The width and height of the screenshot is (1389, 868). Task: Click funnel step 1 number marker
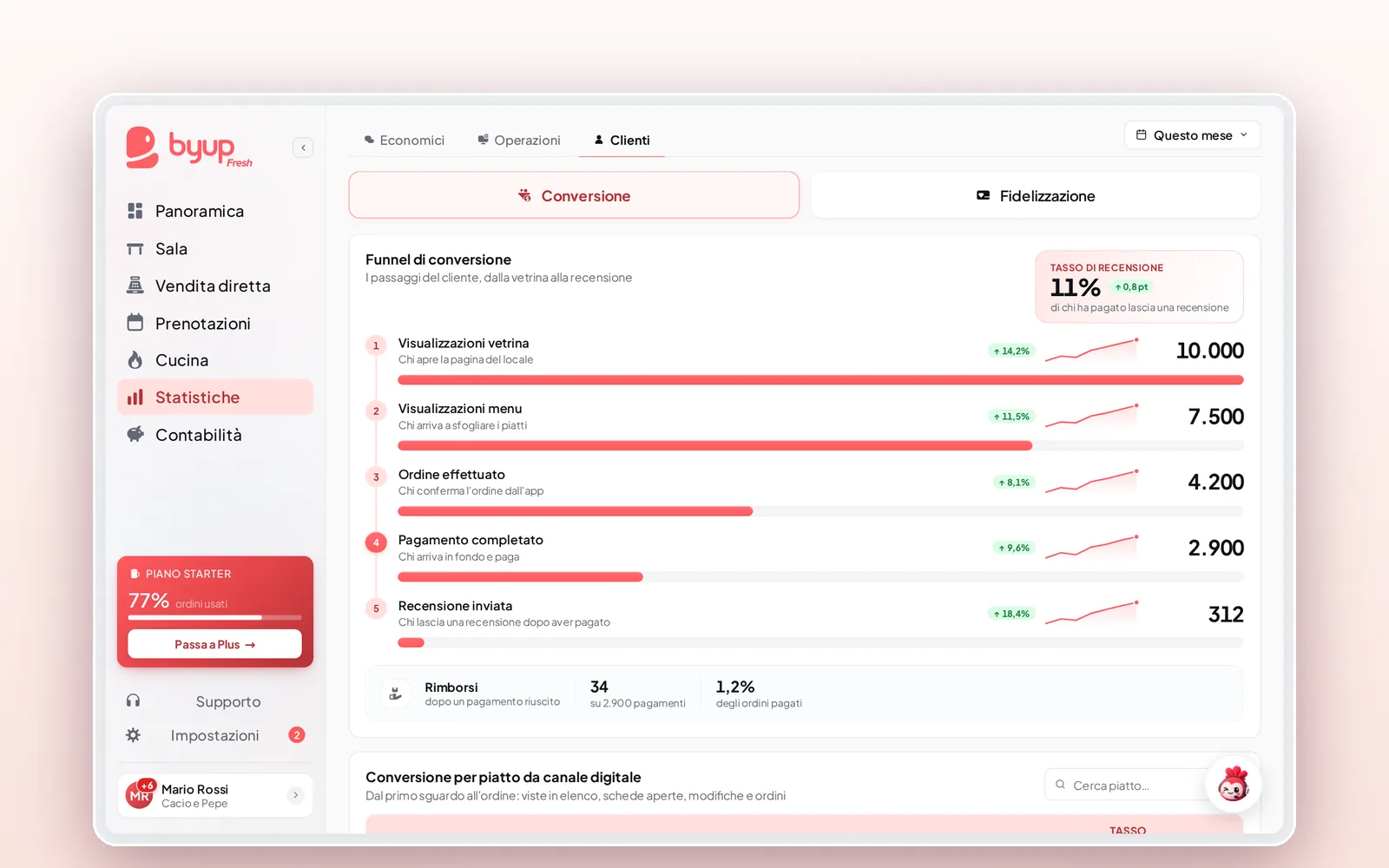click(376, 345)
